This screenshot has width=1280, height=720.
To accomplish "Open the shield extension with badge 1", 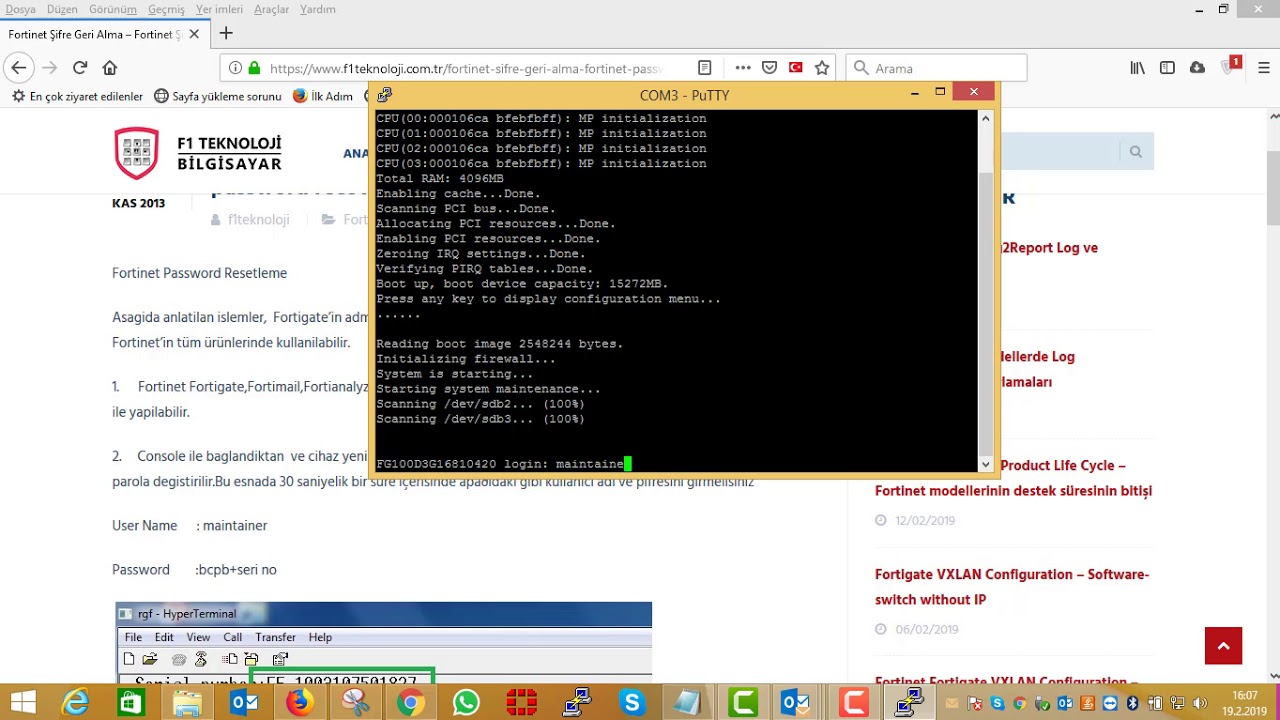I will (1231, 67).
